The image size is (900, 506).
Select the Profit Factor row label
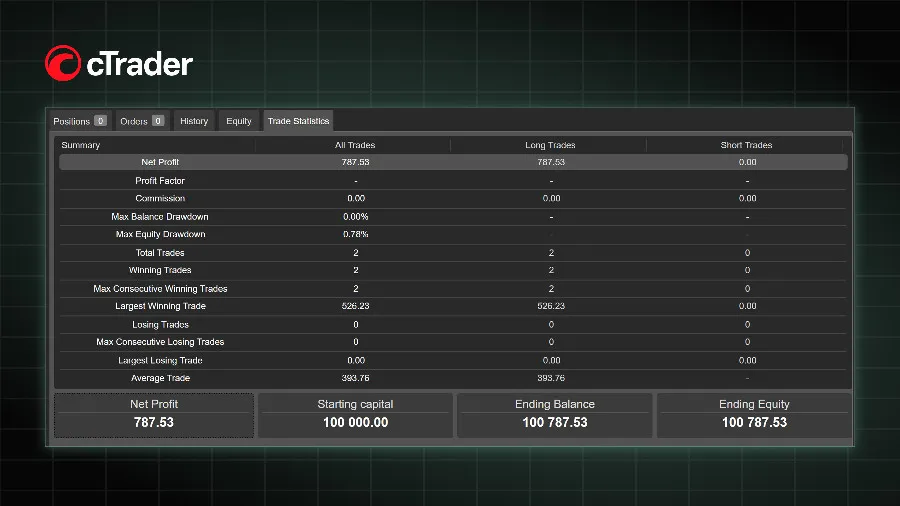160,181
